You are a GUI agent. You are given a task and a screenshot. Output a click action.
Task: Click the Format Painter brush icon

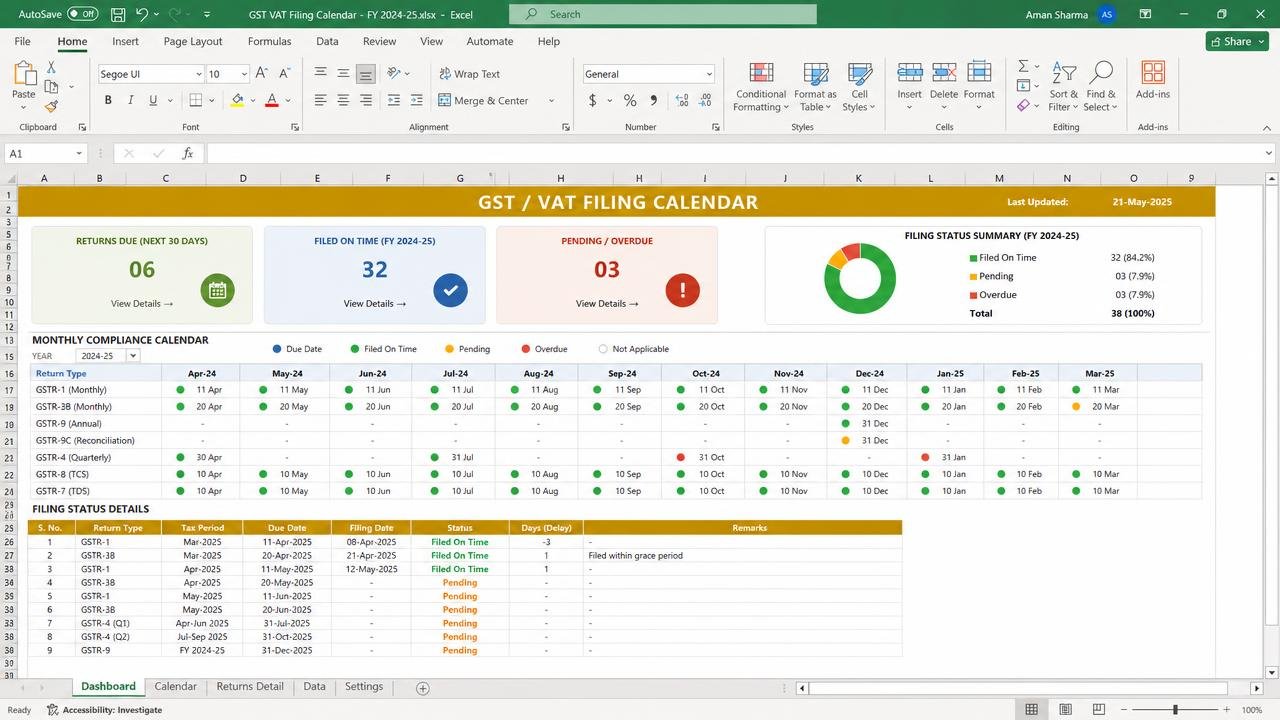[51, 106]
